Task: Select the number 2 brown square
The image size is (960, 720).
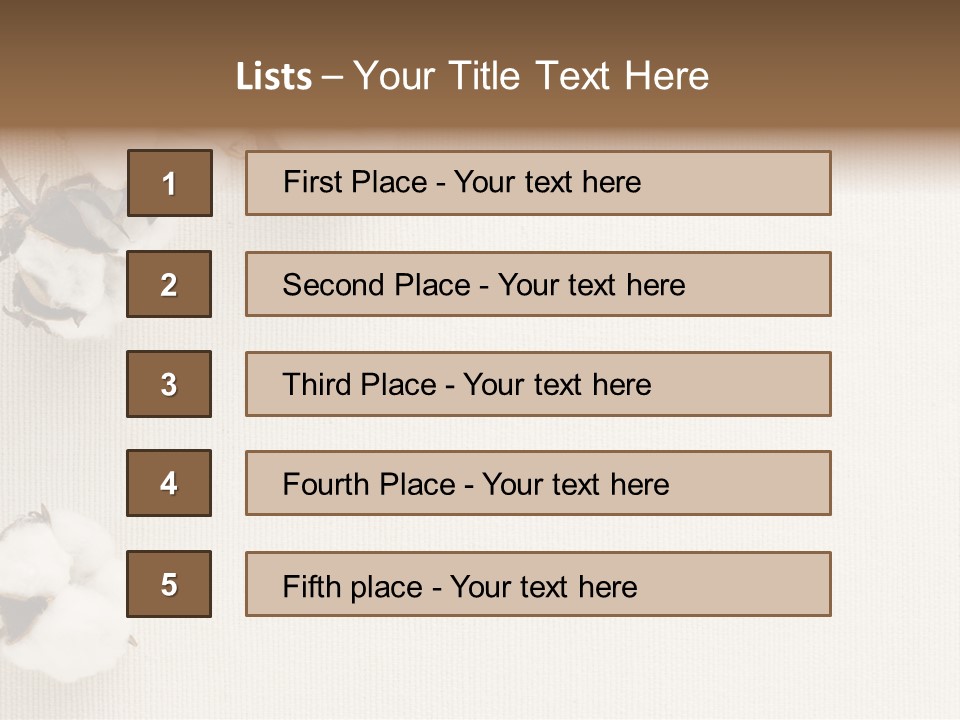Action: pos(169,284)
